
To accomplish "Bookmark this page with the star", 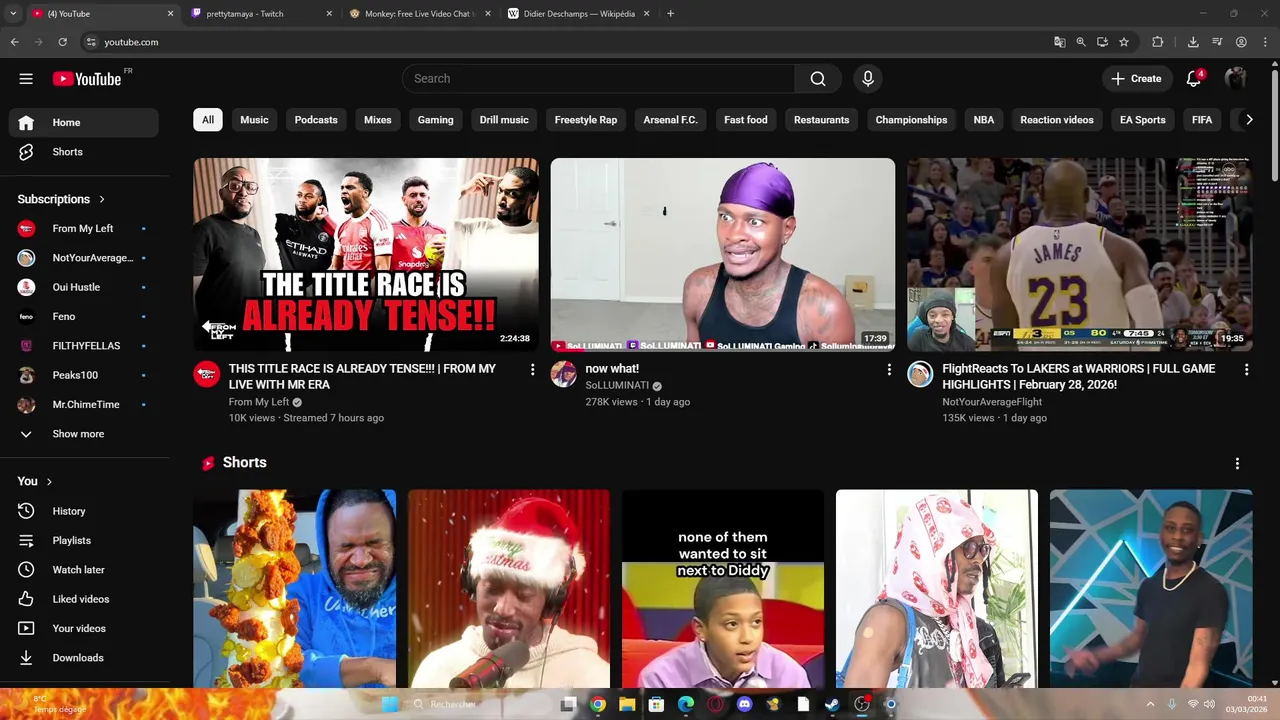I will click(1124, 42).
